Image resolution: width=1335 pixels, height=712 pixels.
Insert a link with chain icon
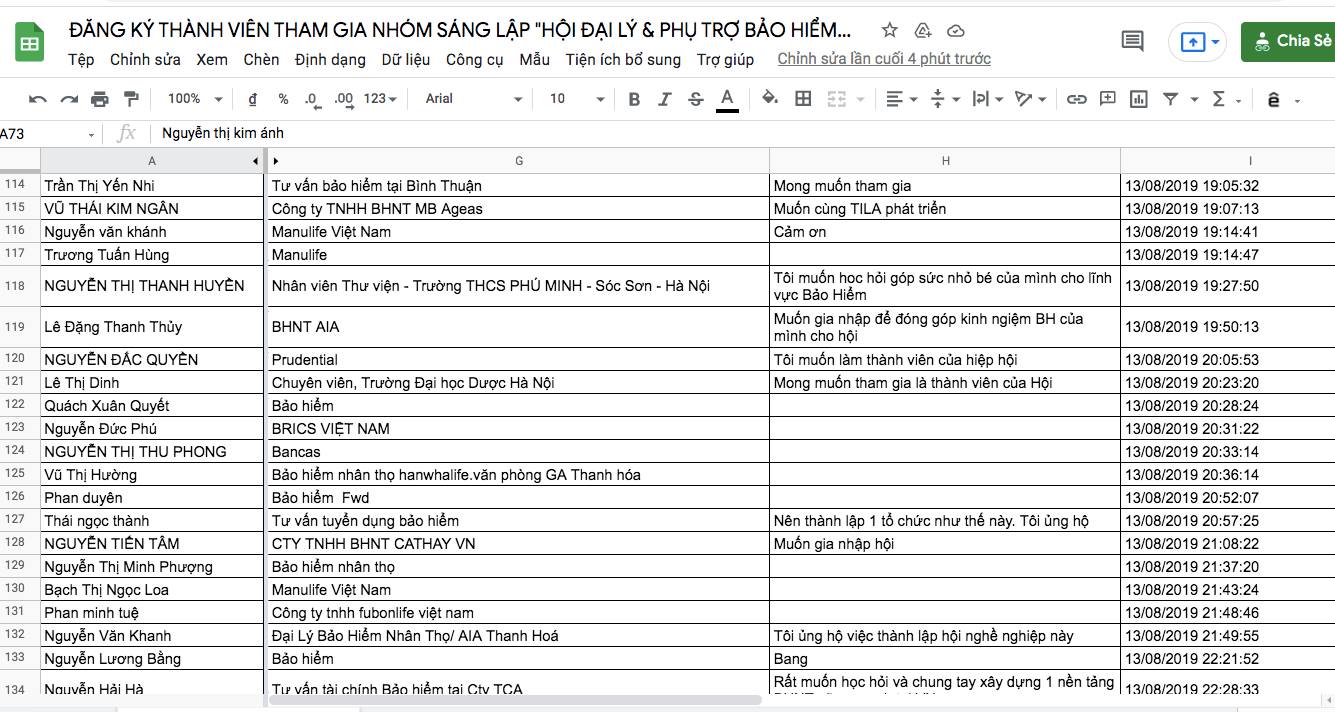[x=1076, y=99]
